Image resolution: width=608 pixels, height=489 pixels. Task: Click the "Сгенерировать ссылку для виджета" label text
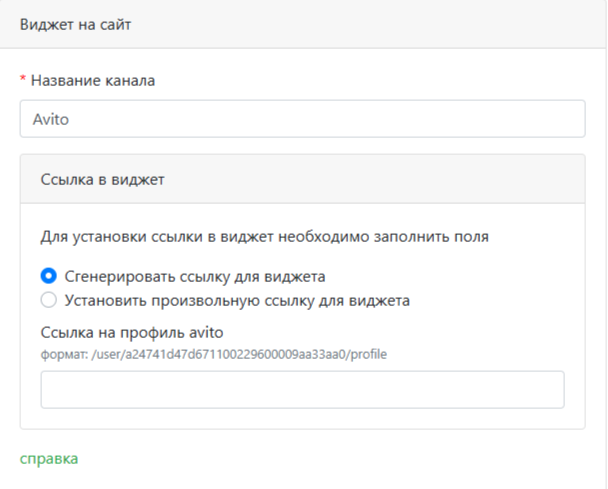click(x=195, y=276)
